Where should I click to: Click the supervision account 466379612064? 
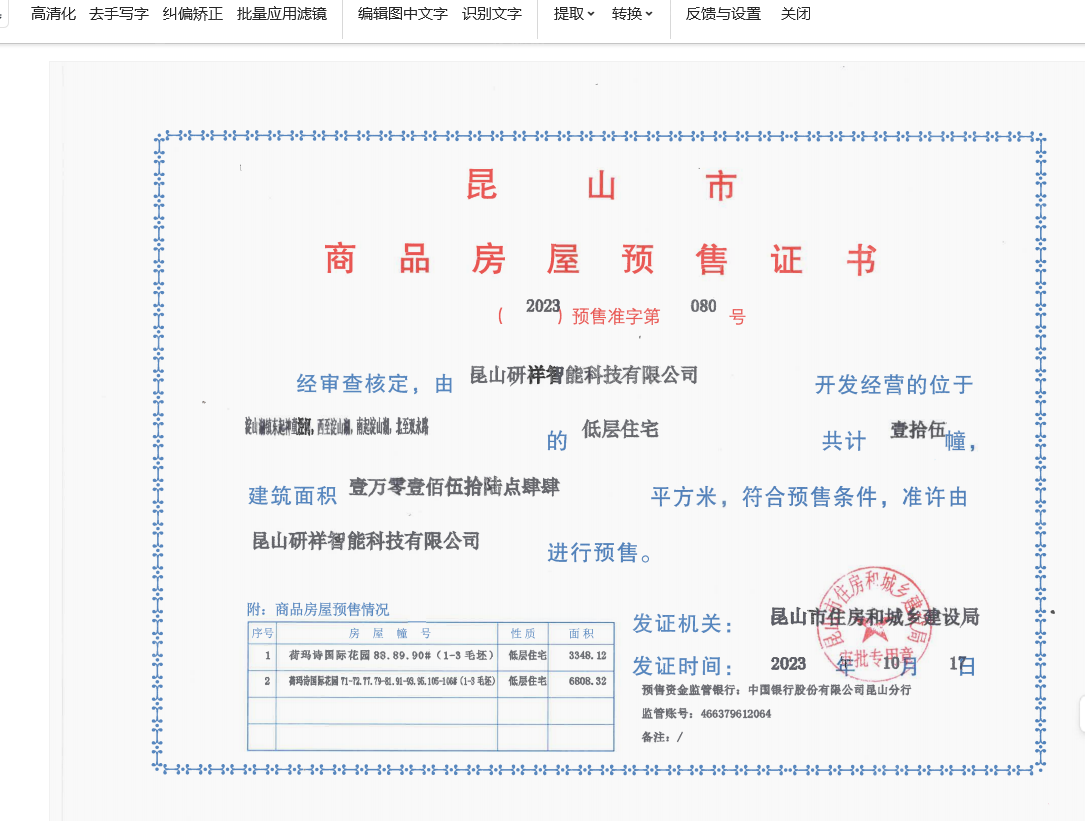coord(736,714)
